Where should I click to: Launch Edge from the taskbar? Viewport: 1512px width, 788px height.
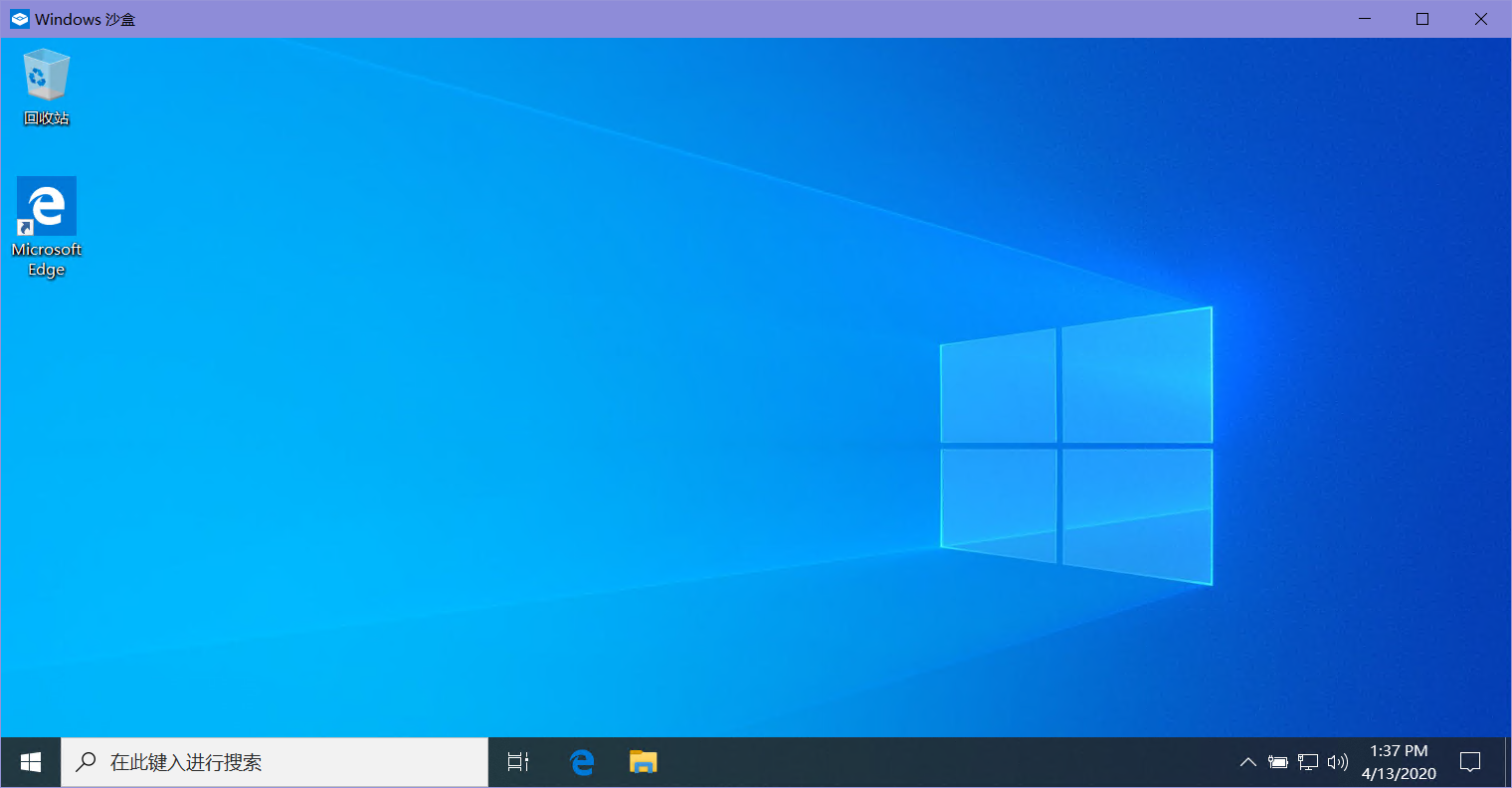click(582, 762)
